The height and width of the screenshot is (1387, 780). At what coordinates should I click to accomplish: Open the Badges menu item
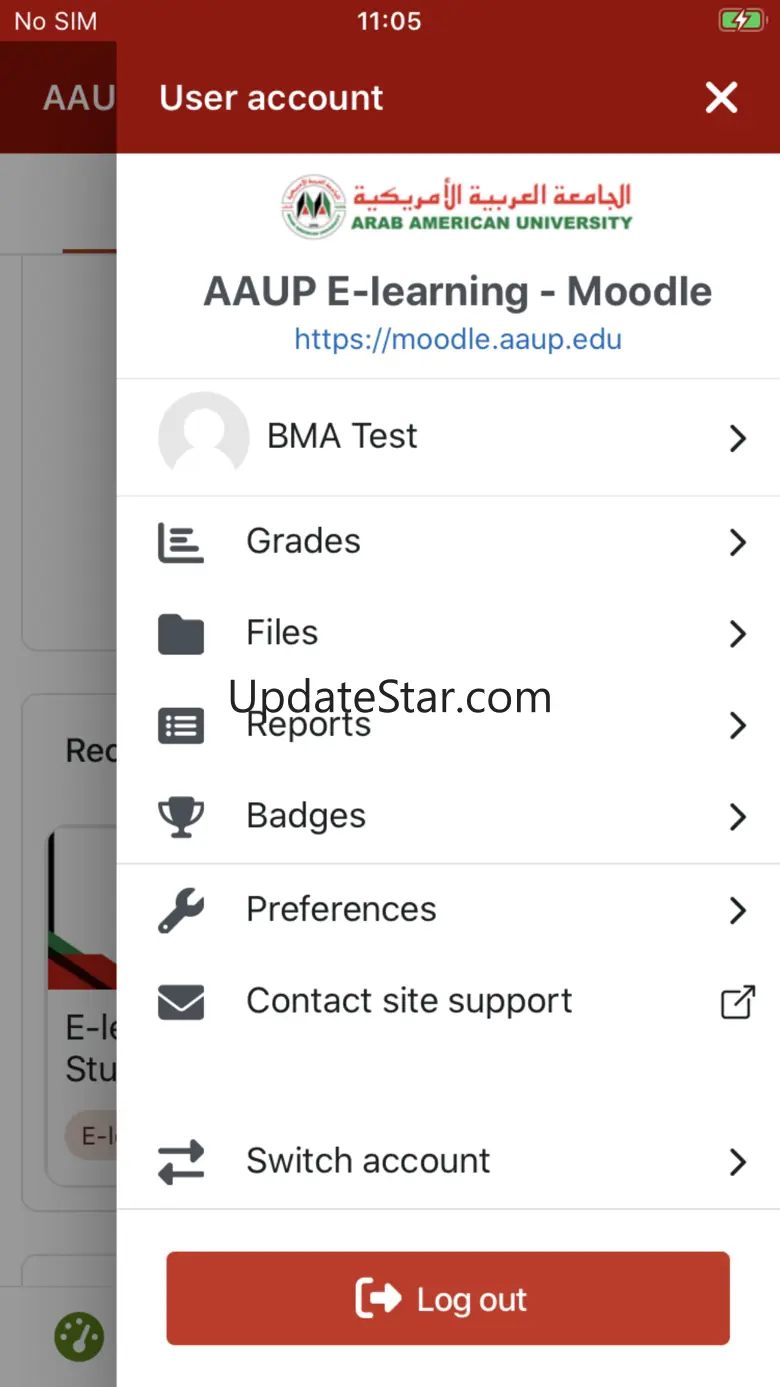pyautogui.click(x=306, y=817)
